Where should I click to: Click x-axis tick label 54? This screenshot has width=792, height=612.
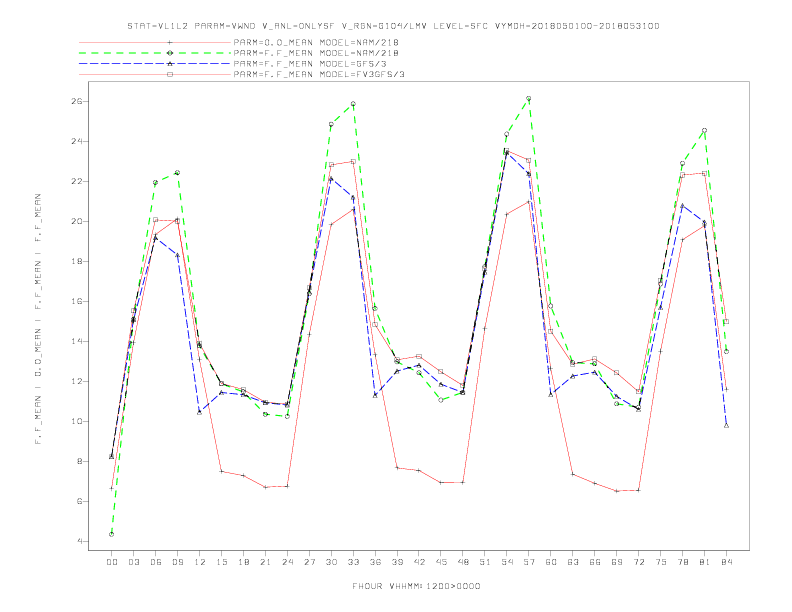507,562
